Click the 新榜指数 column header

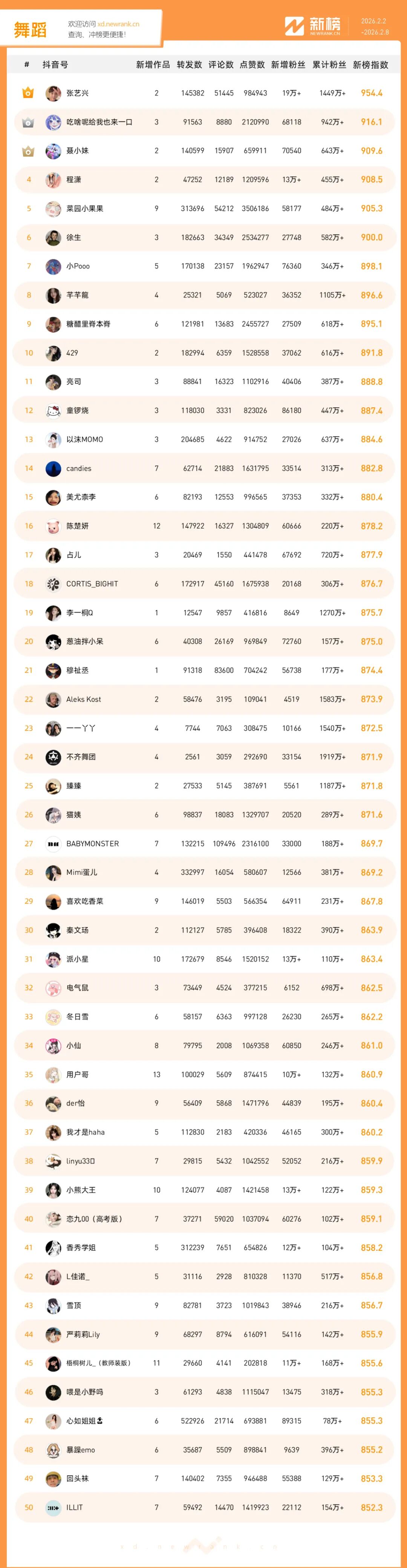[370, 65]
